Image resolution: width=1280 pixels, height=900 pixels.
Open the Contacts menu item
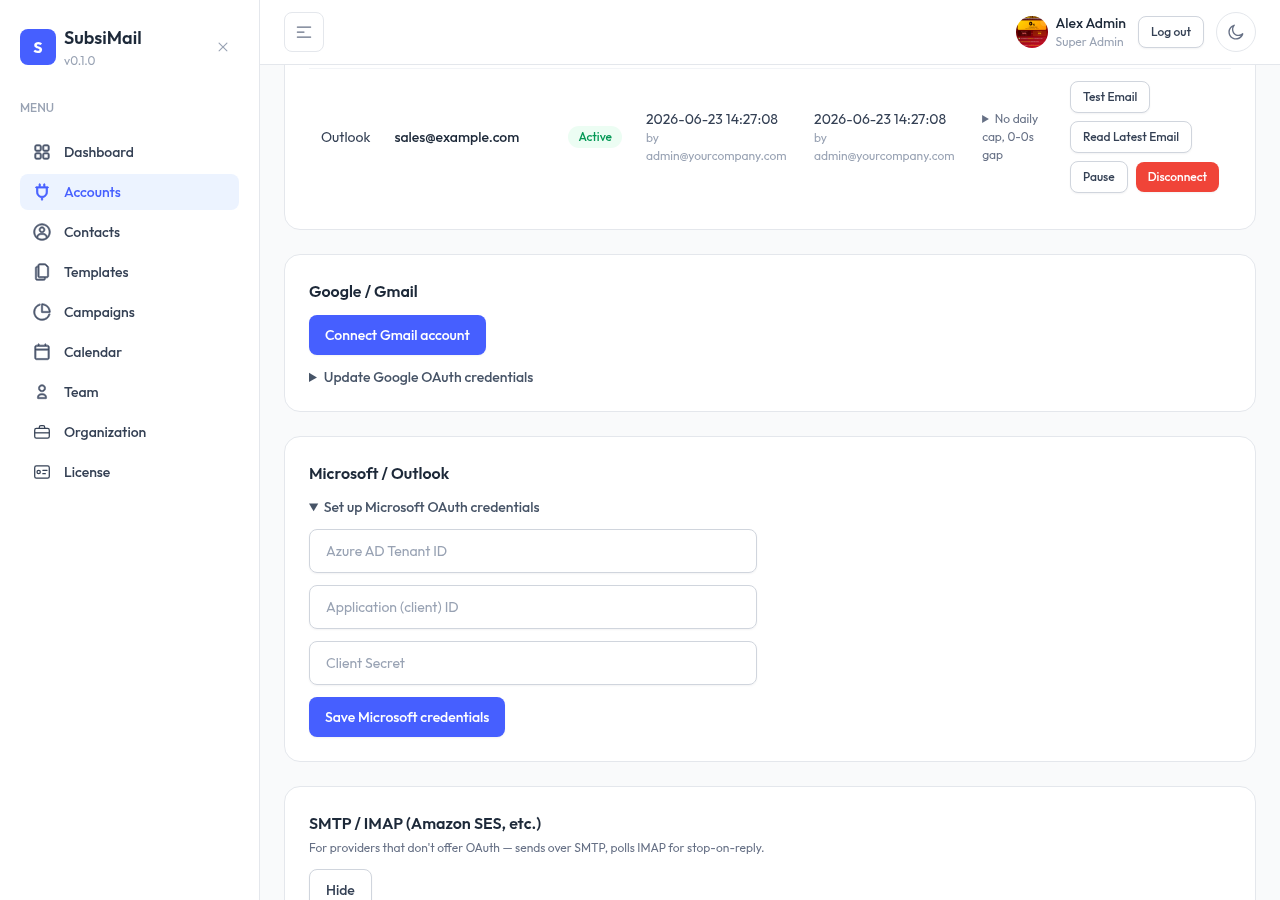click(129, 232)
